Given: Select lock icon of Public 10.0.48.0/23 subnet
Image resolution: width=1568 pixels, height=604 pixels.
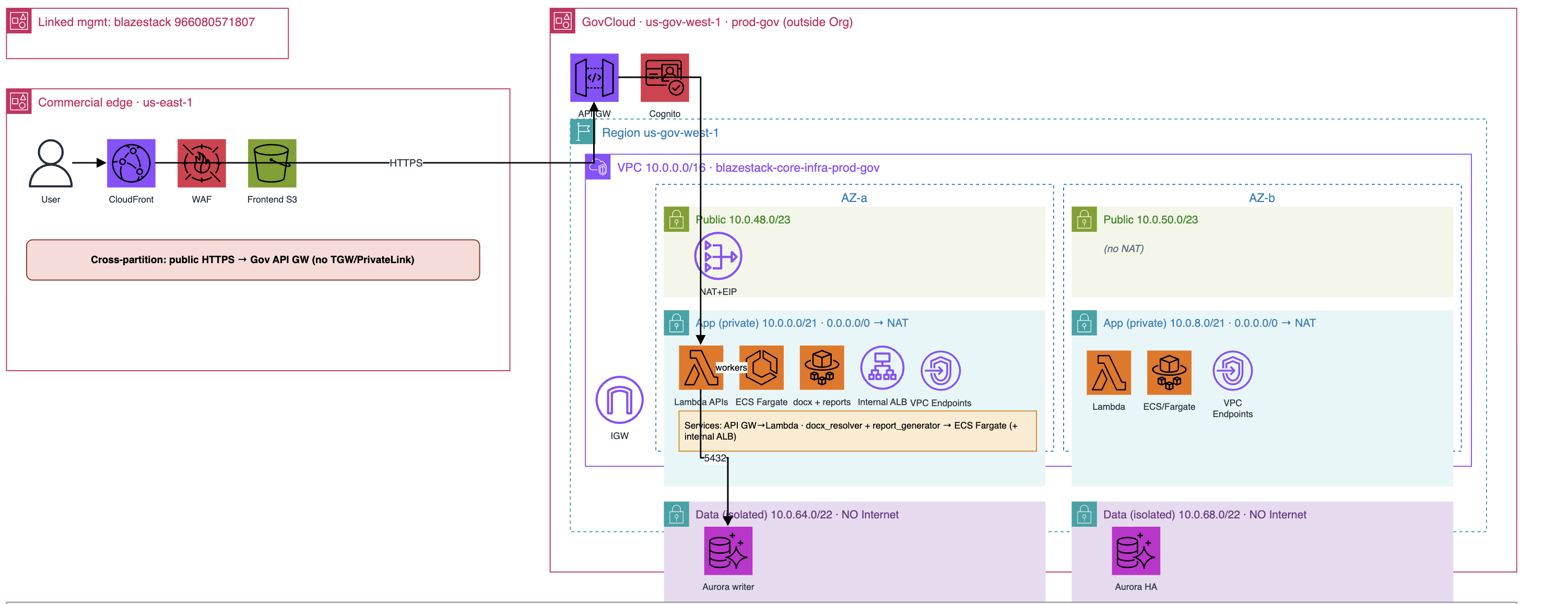Looking at the screenshot, I should point(676,219).
